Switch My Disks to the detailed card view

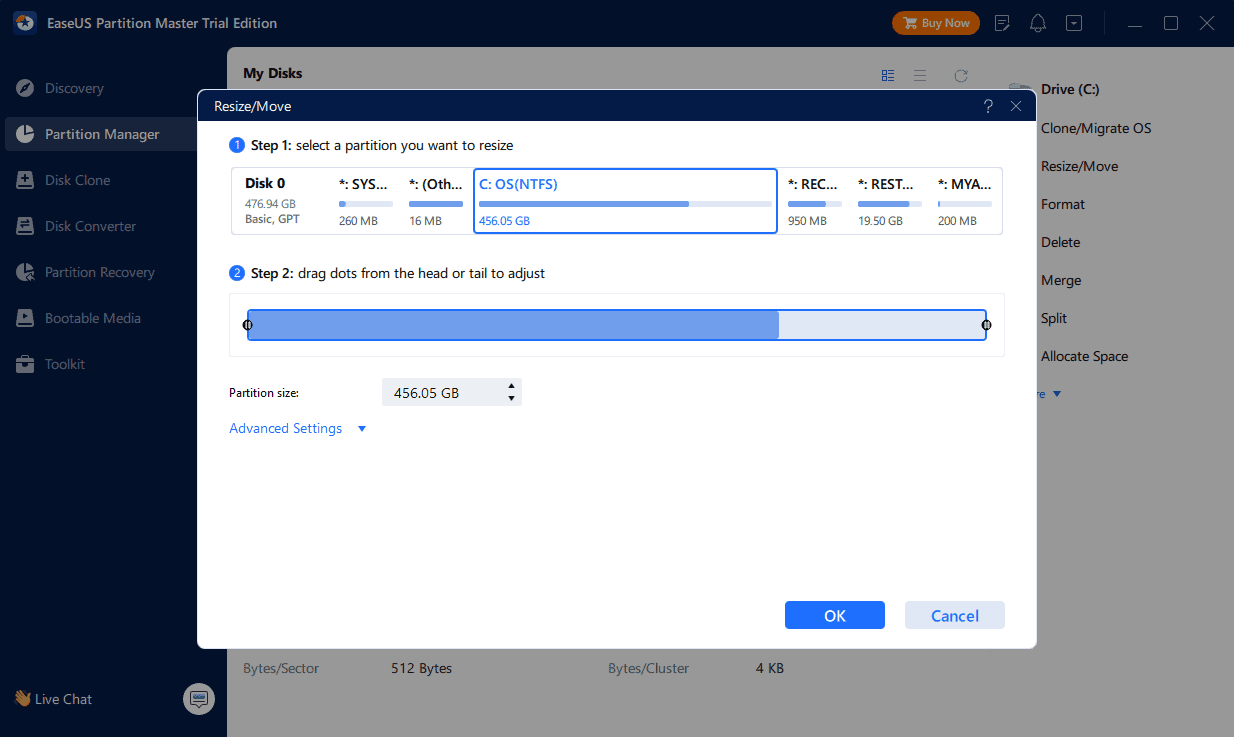coord(888,75)
